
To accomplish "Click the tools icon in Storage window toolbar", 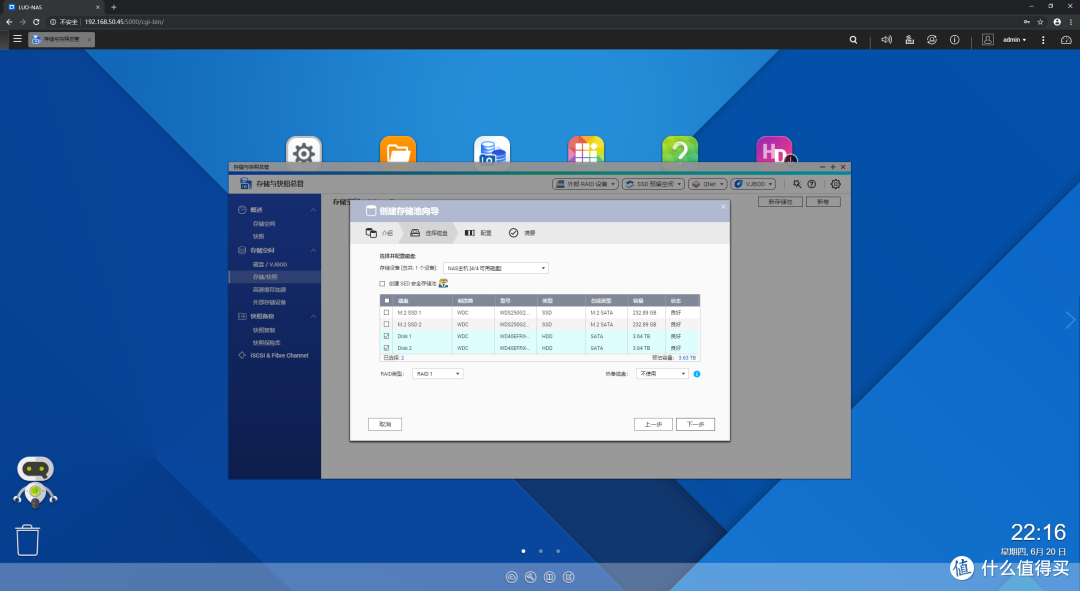I will coord(797,184).
